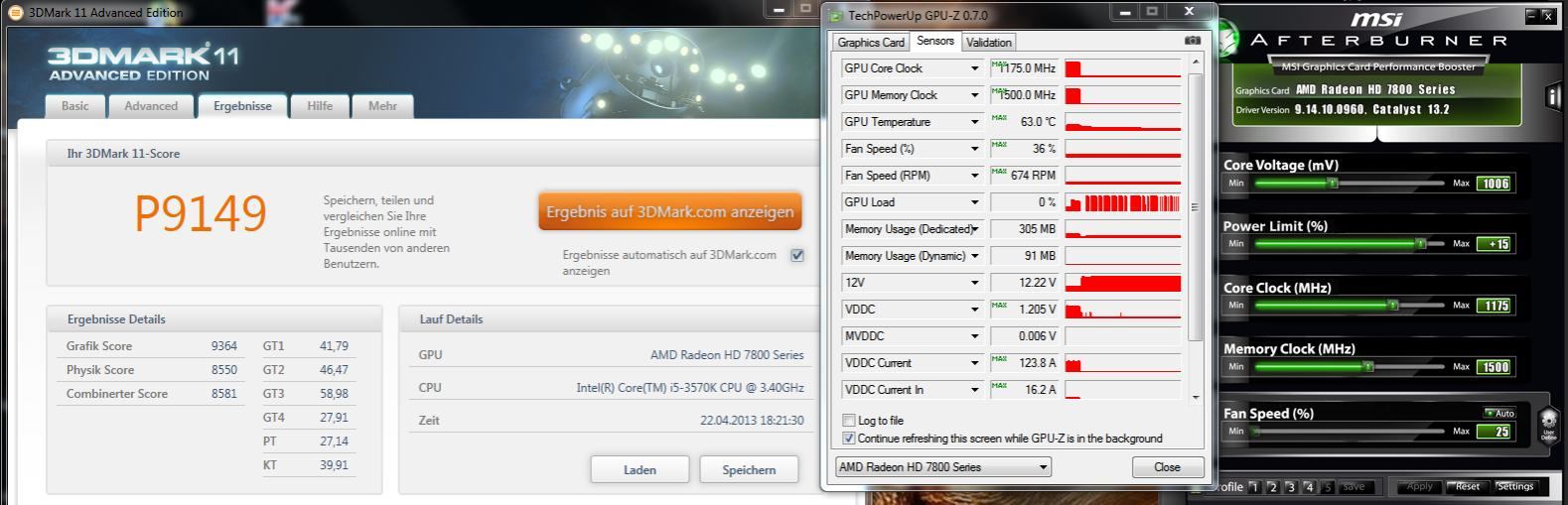Open the VDDC sensor dropdown
This screenshot has height=505, width=1568.
[974, 310]
